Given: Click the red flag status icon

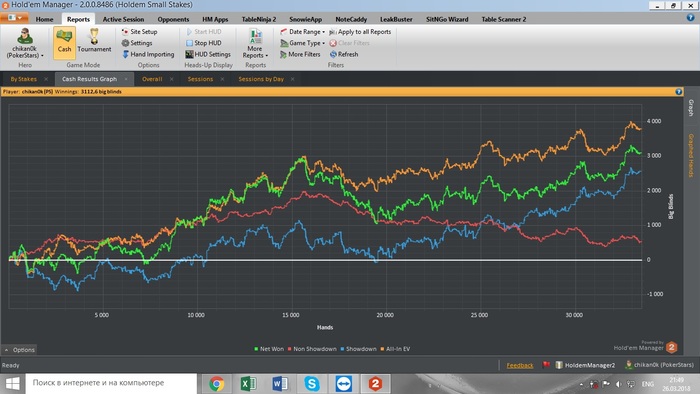Looking at the screenshot, I should 546,365.
